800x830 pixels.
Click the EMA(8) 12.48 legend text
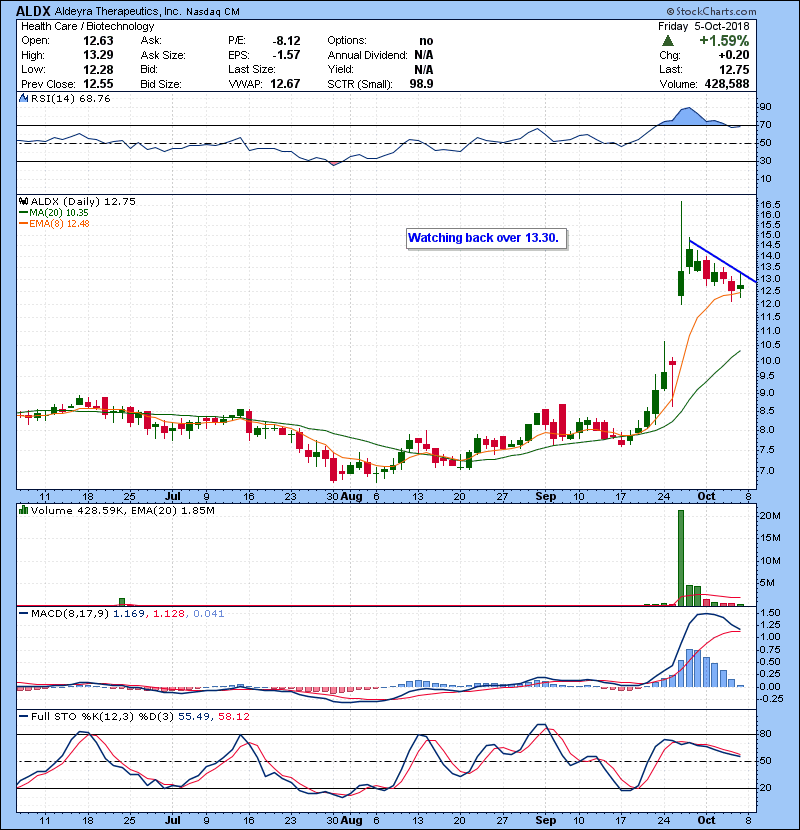pyautogui.click(x=59, y=224)
